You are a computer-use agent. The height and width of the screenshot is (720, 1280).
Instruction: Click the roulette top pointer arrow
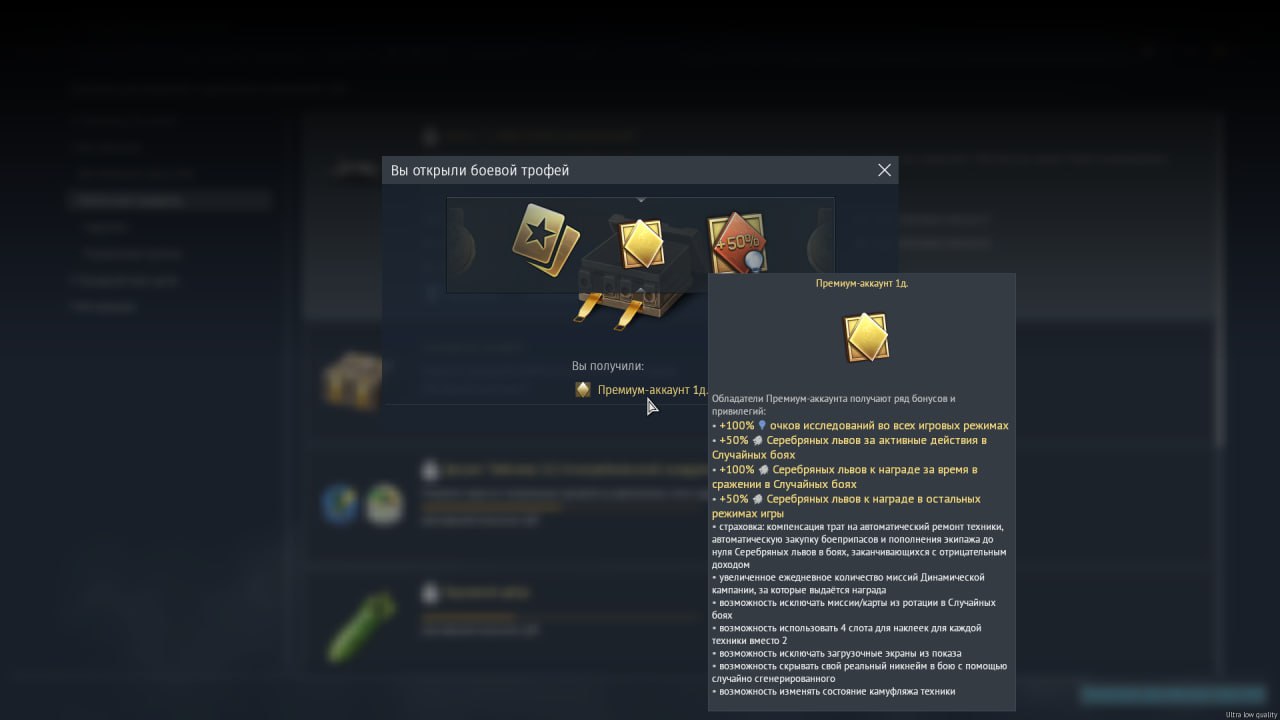coord(641,200)
